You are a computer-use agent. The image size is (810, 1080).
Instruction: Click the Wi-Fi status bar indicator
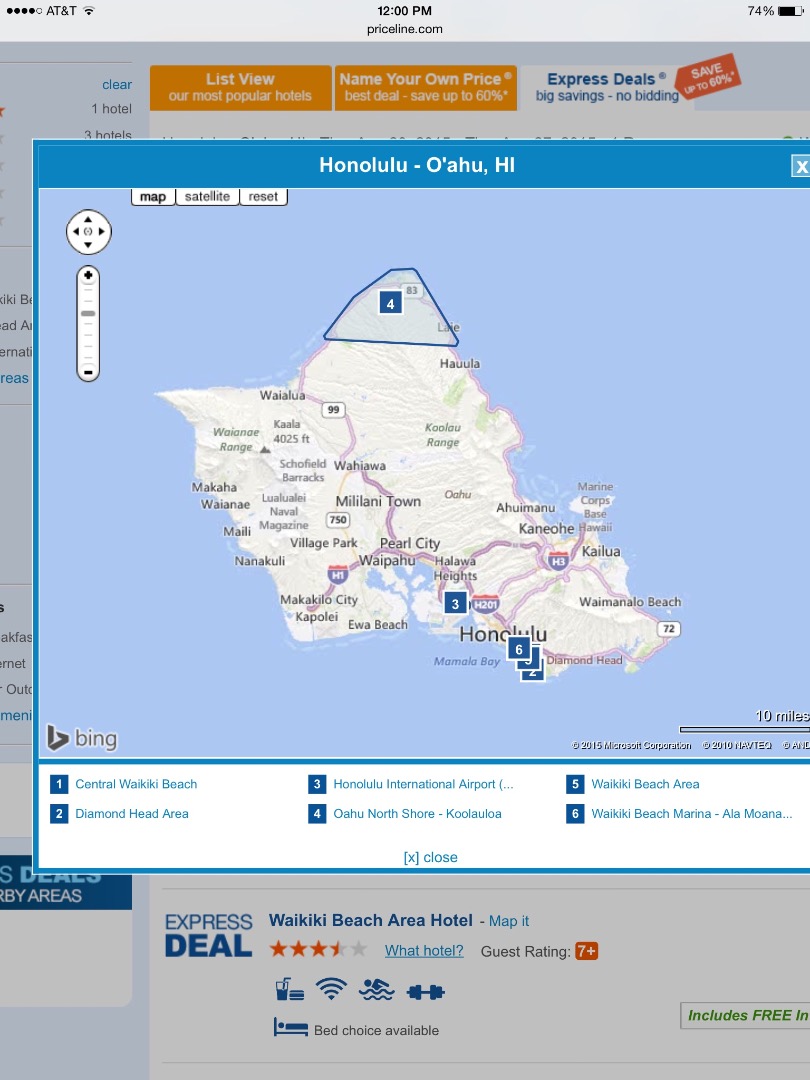(x=89, y=10)
